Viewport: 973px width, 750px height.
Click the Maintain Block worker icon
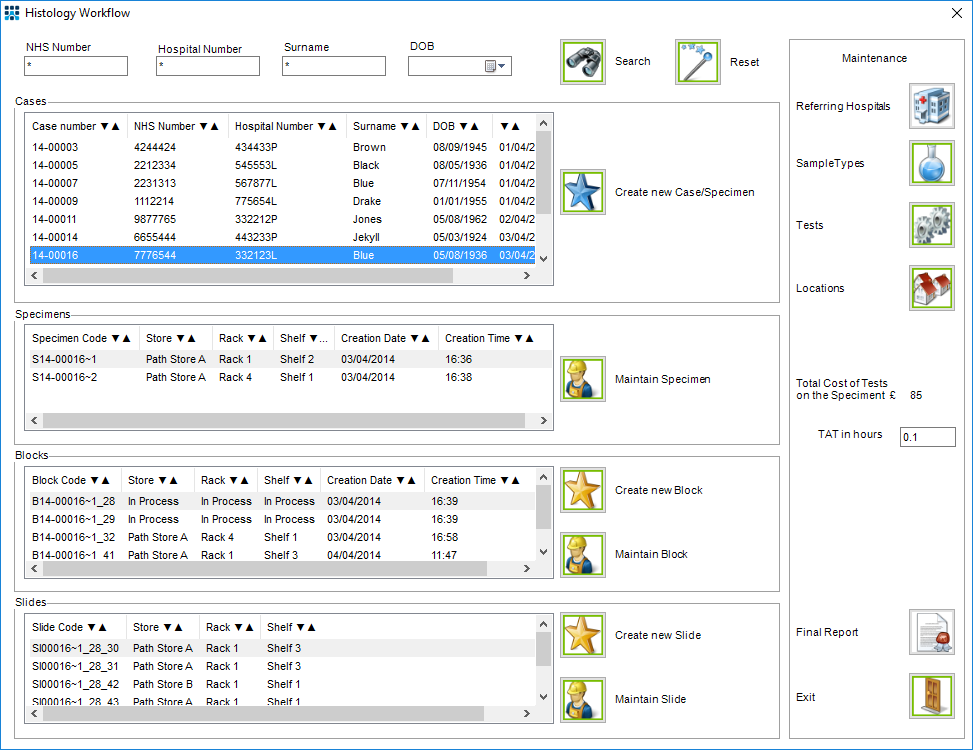click(583, 554)
